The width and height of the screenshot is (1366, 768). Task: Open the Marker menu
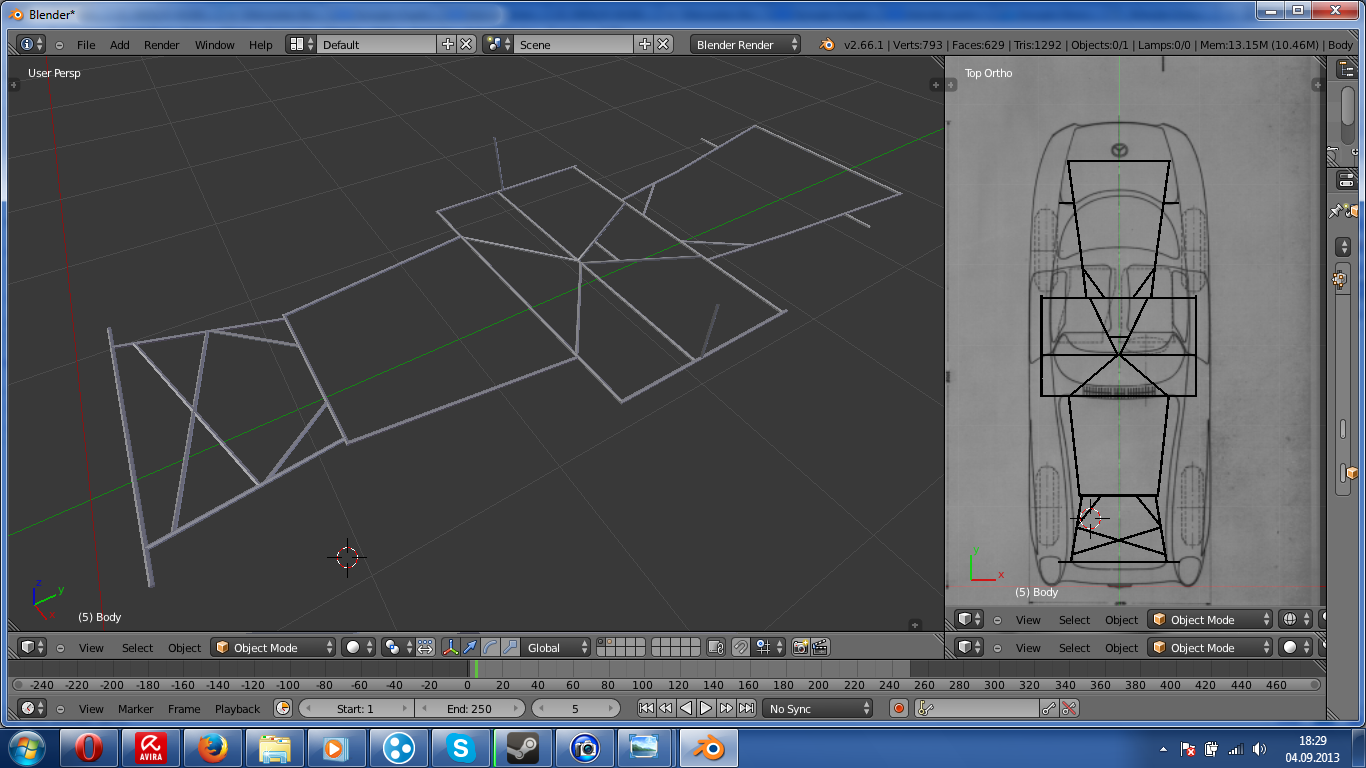pos(135,709)
